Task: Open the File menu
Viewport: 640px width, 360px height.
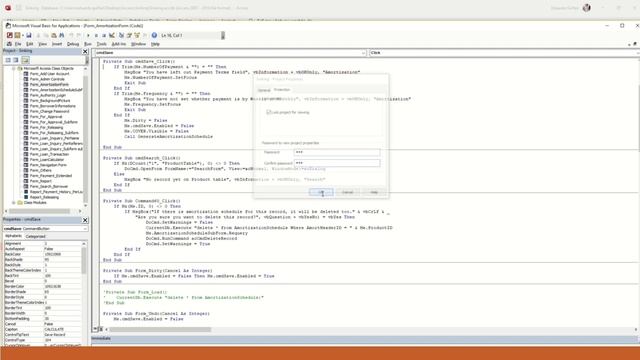Action: point(18,44)
